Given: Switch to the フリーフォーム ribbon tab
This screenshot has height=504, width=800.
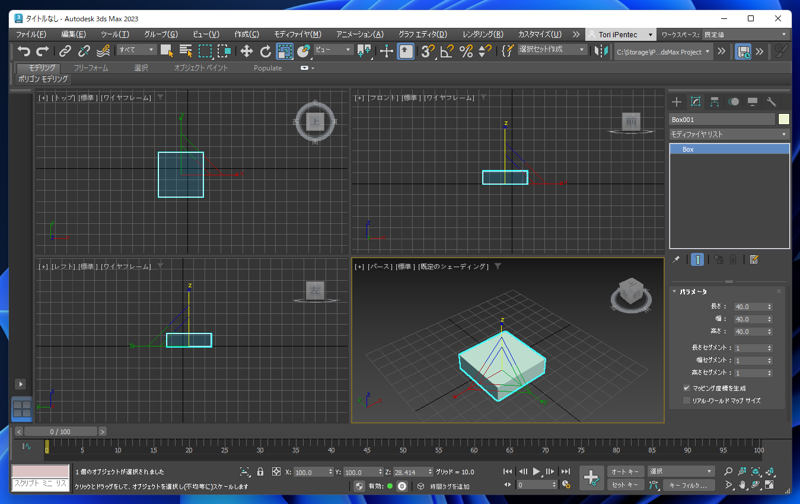Looking at the screenshot, I should (91, 68).
